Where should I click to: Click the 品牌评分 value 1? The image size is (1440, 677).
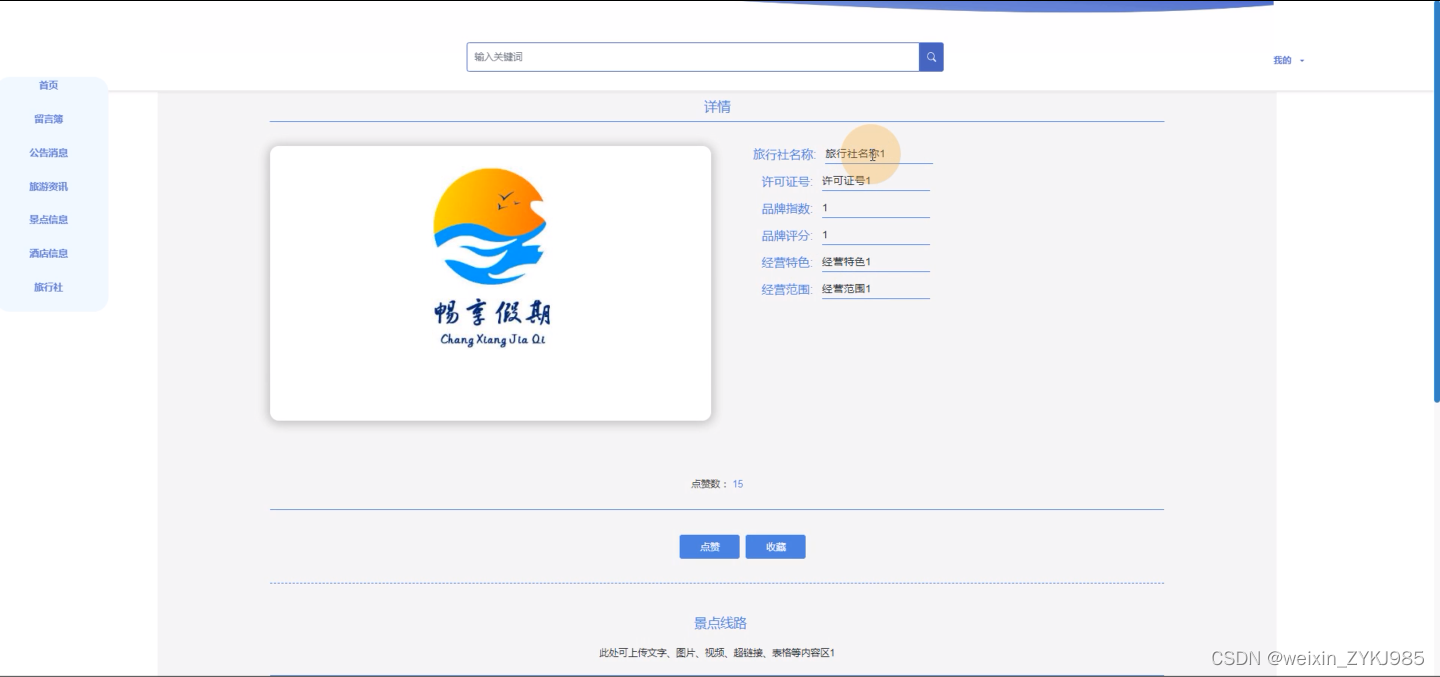click(x=876, y=235)
